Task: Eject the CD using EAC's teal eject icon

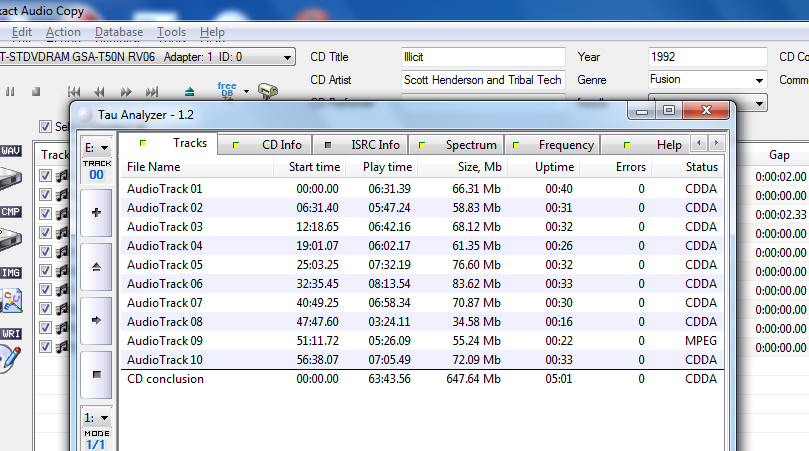Action: click(189, 92)
